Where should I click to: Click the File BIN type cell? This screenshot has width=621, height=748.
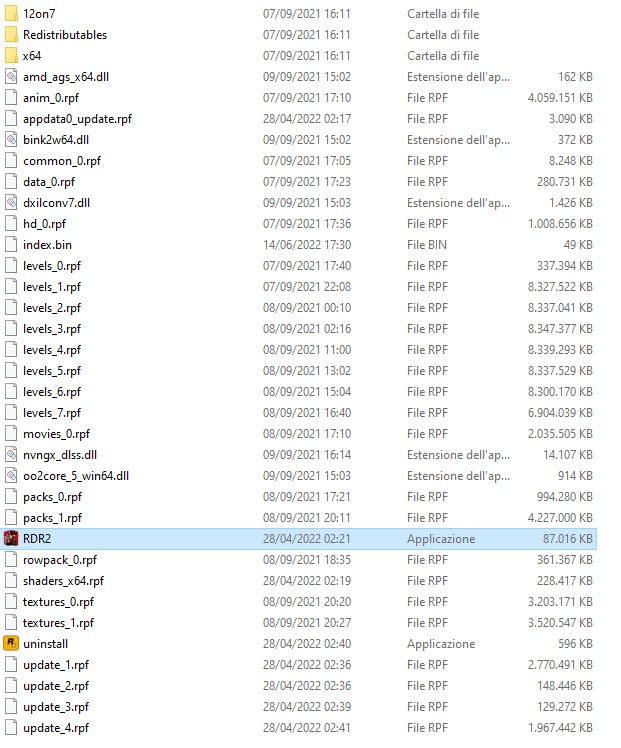tap(427, 244)
